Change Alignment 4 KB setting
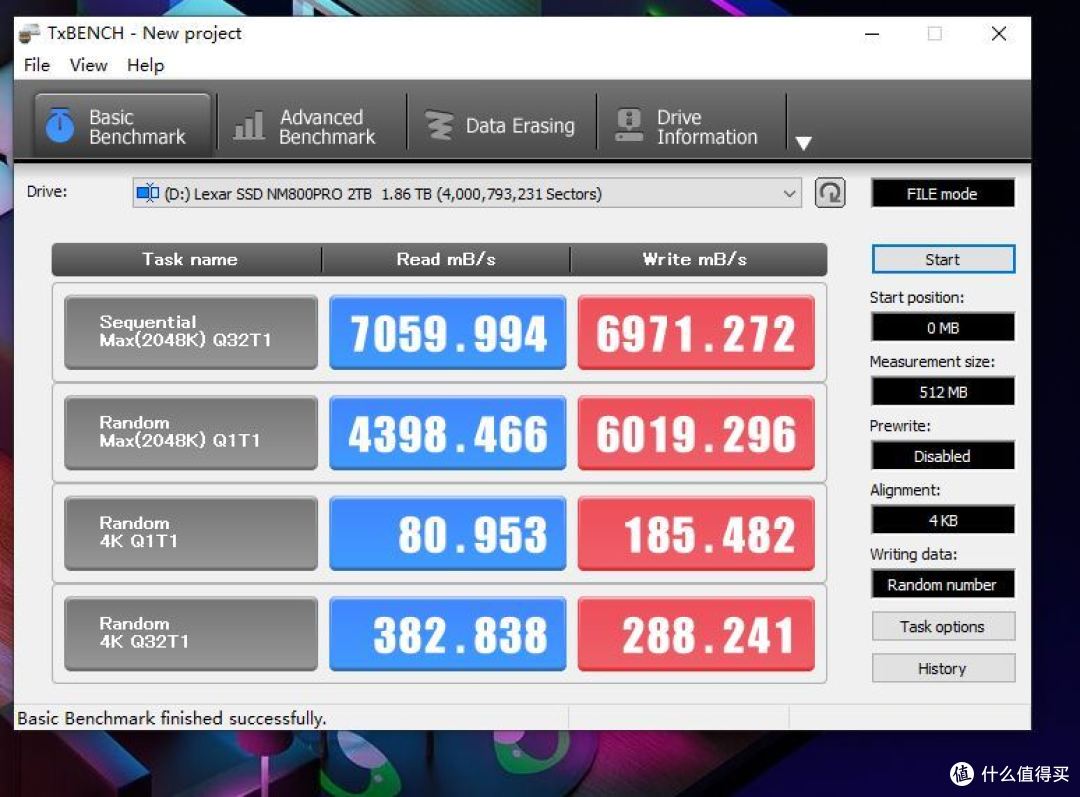This screenshot has width=1080, height=797. [x=943, y=519]
